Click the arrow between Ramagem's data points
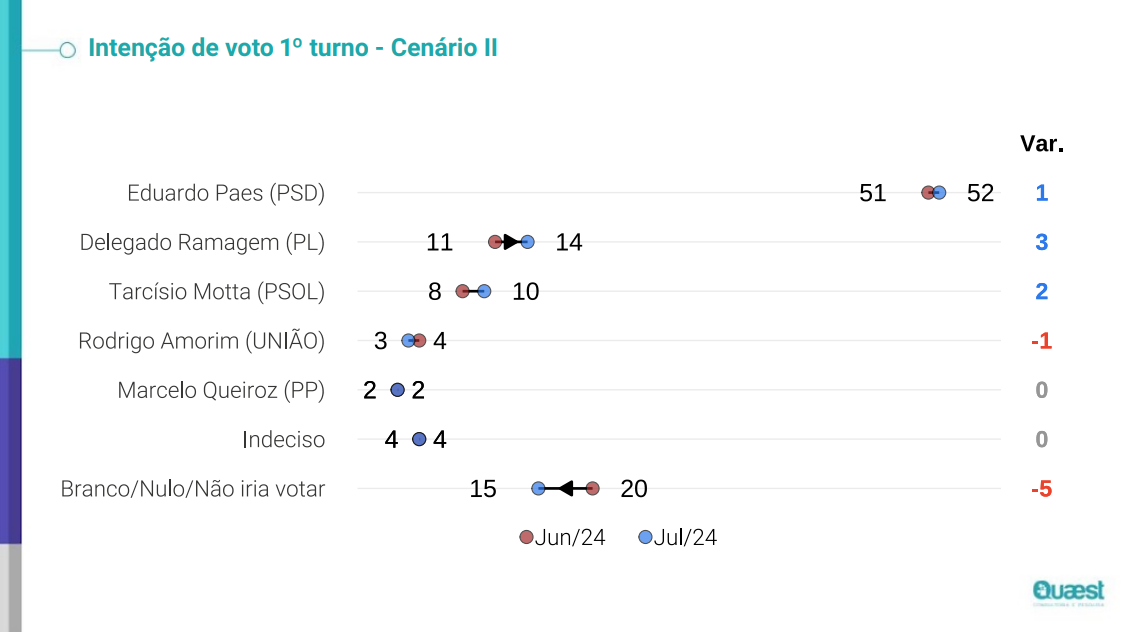Screen dimensions: 1126x632 (511, 242)
